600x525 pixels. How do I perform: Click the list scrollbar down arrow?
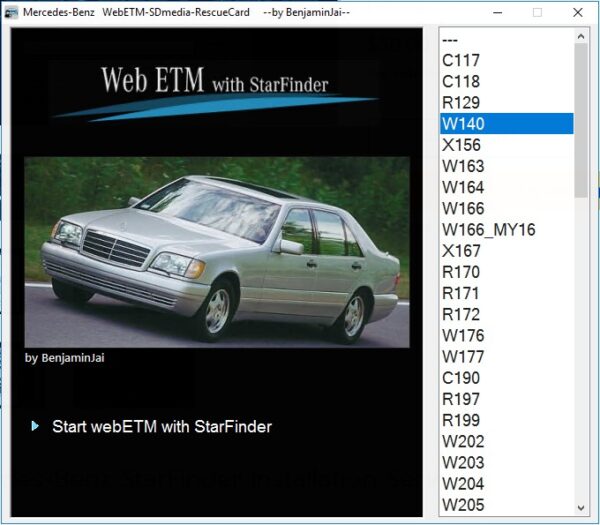click(581, 508)
